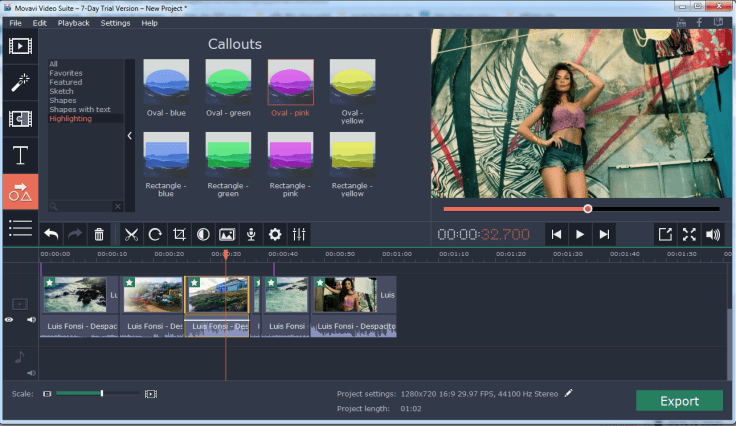Viewport: 736px width, 426px height.
Task: Switch preview to full screen
Action: [x=689, y=234]
